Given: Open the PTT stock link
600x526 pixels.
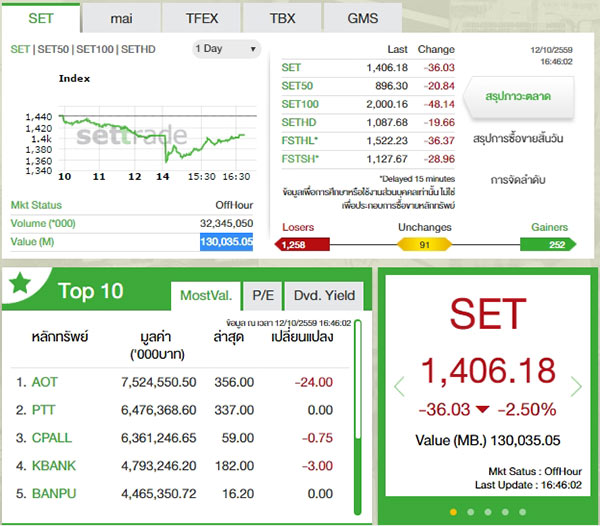Looking at the screenshot, I should (44, 410).
